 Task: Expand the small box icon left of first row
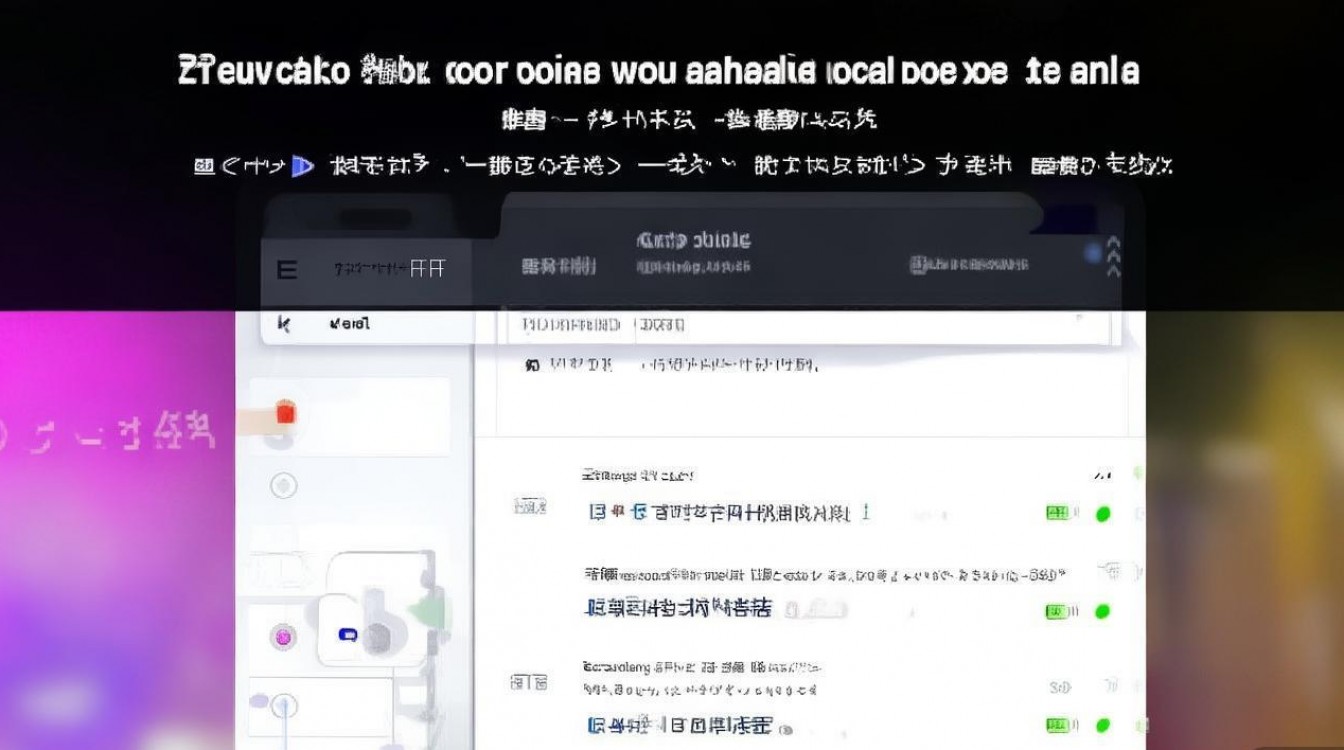[x=529, y=507]
